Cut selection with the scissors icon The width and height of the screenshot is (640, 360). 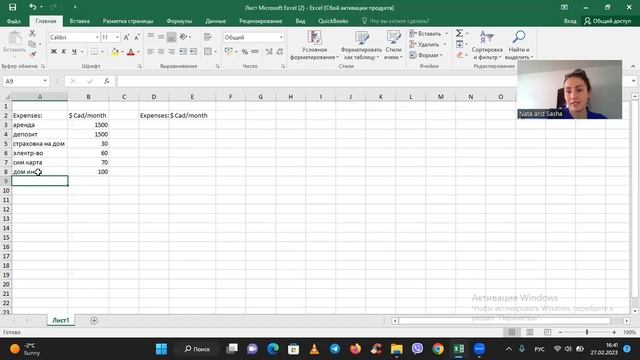click(32, 33)
